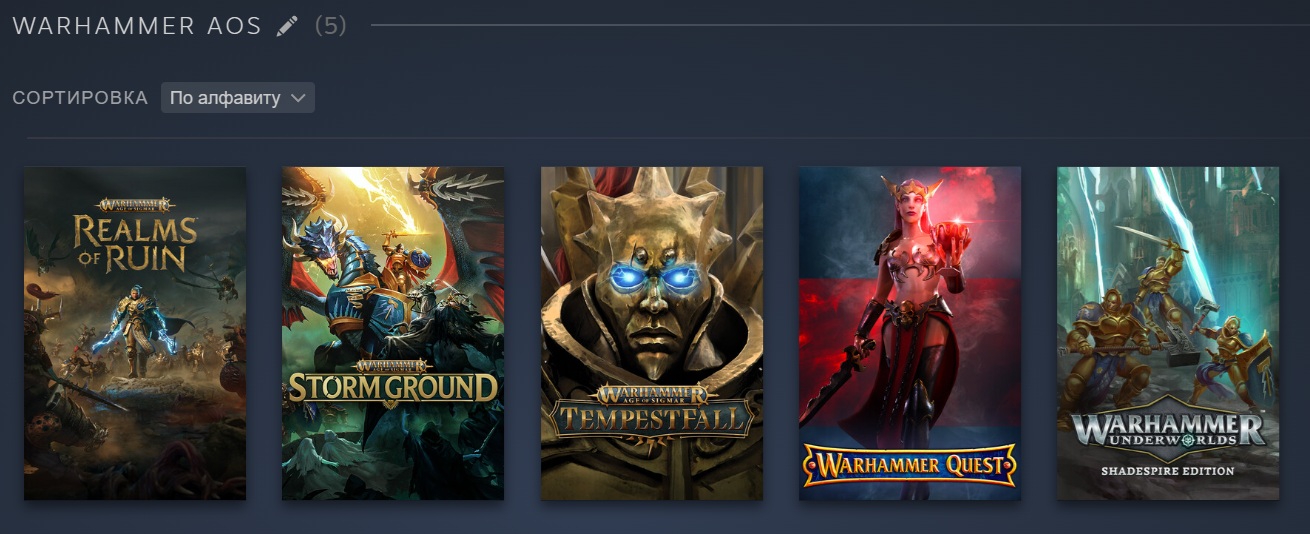This screenshot has width=1310, height=534.
Task: Click the Tempestfall title plaque
Action: [x=652, y=411]
